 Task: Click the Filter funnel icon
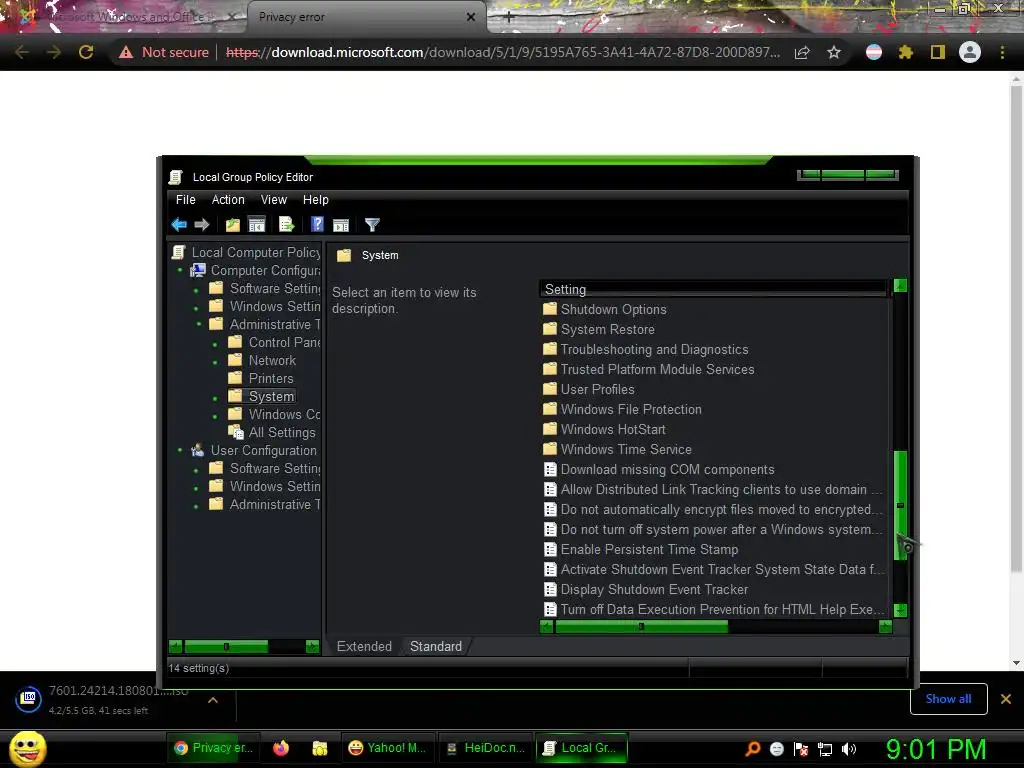coord(372,225)
